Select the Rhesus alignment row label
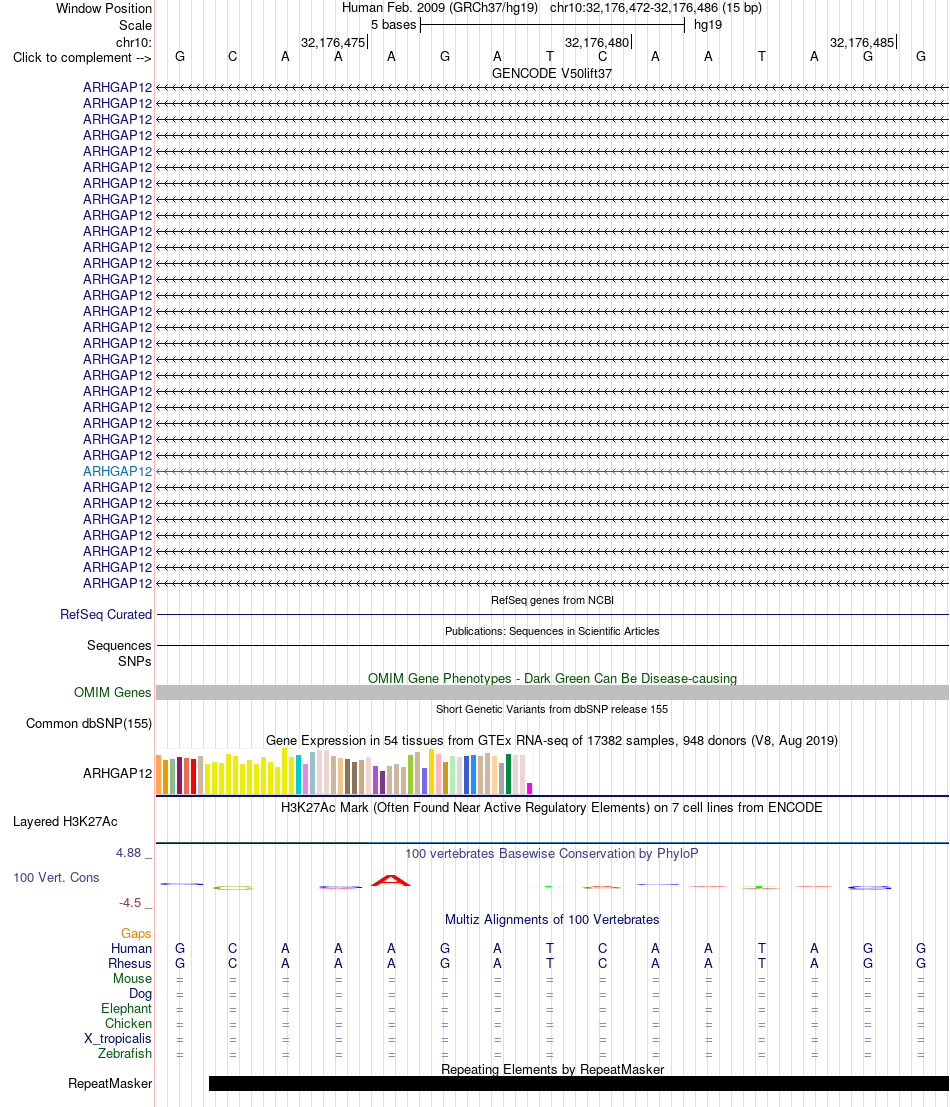Image resolution: width=950 pixels, height=1107 pixels. tap(130, 964)
